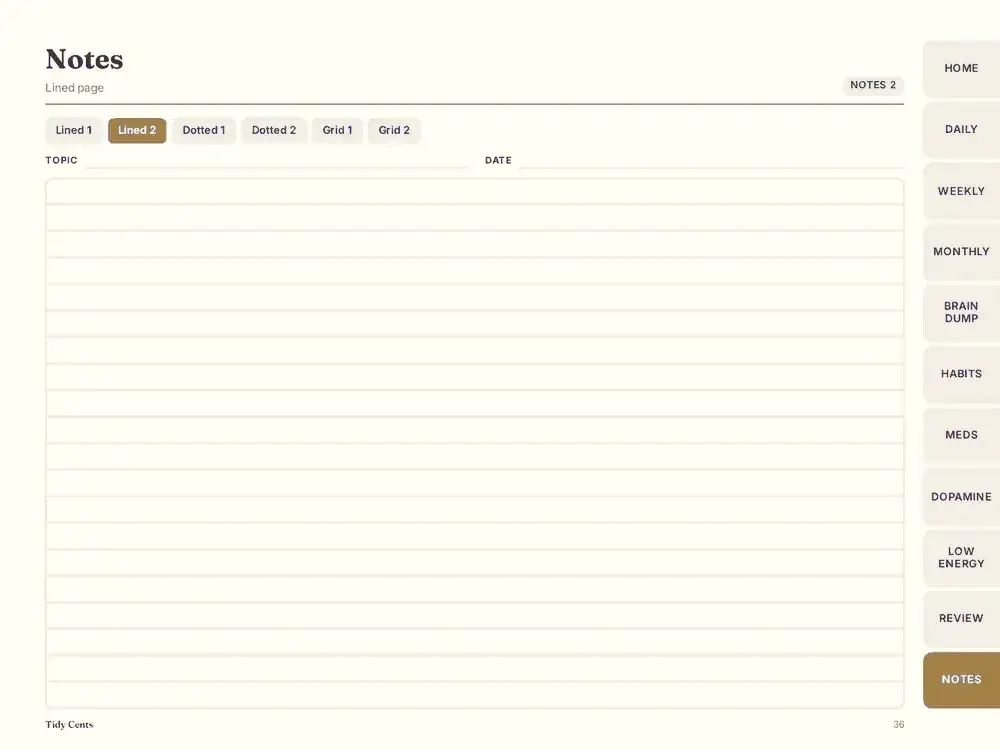Go to the Dopamine tab

click(961, 496)
